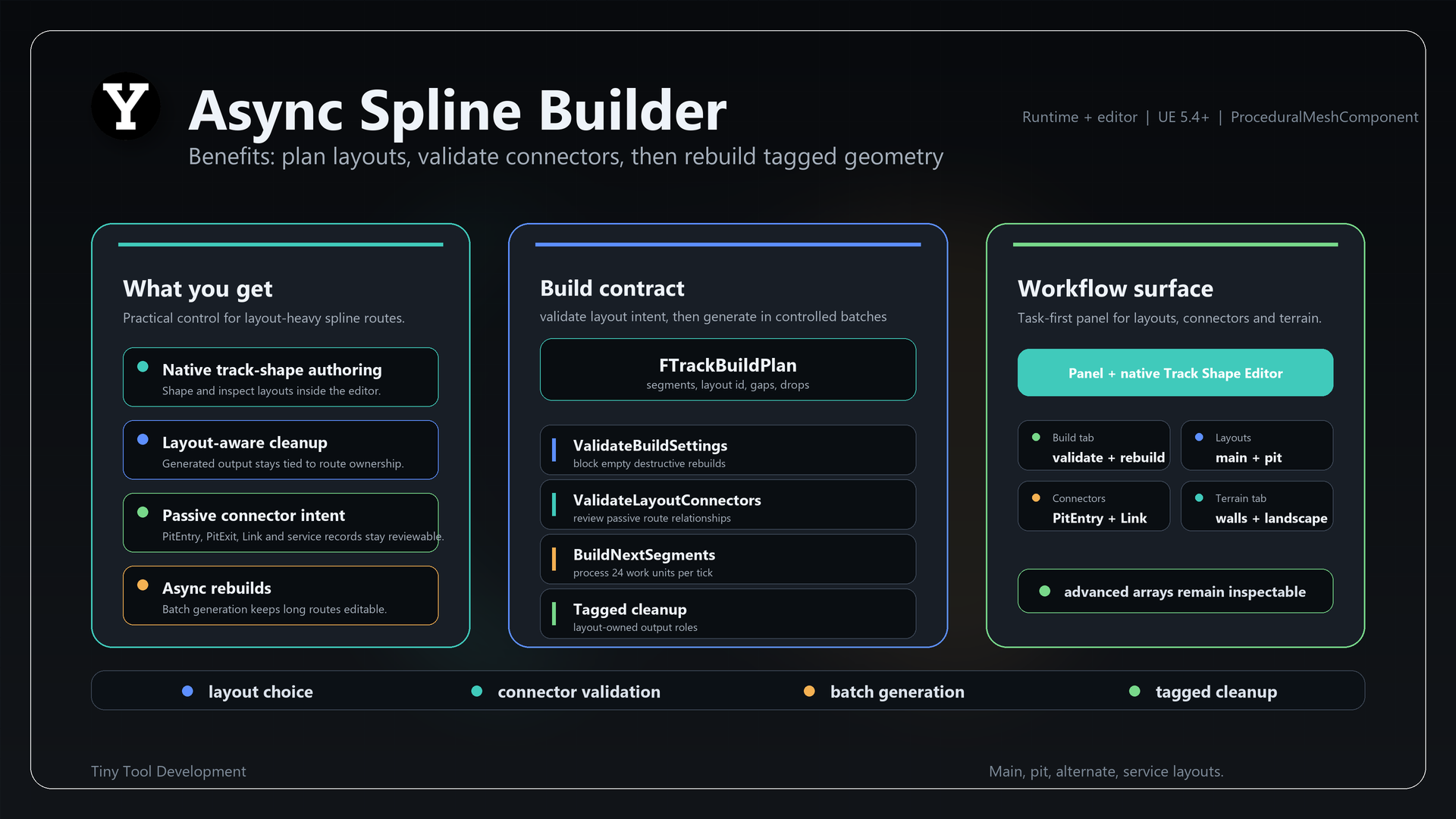Click the ProceduralMeshComponent header text
Viewport: 1456px width, 819px height.
(1324, 117)
